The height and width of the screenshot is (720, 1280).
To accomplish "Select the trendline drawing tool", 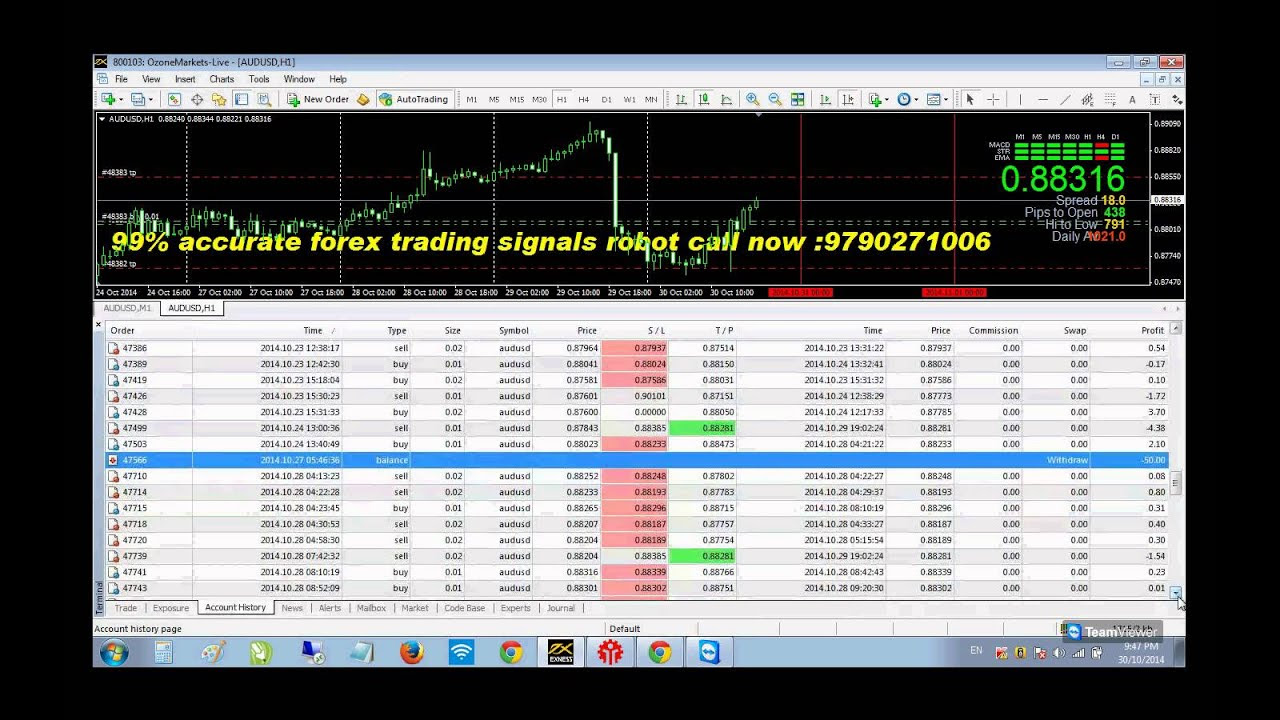I will (1066, 99).
